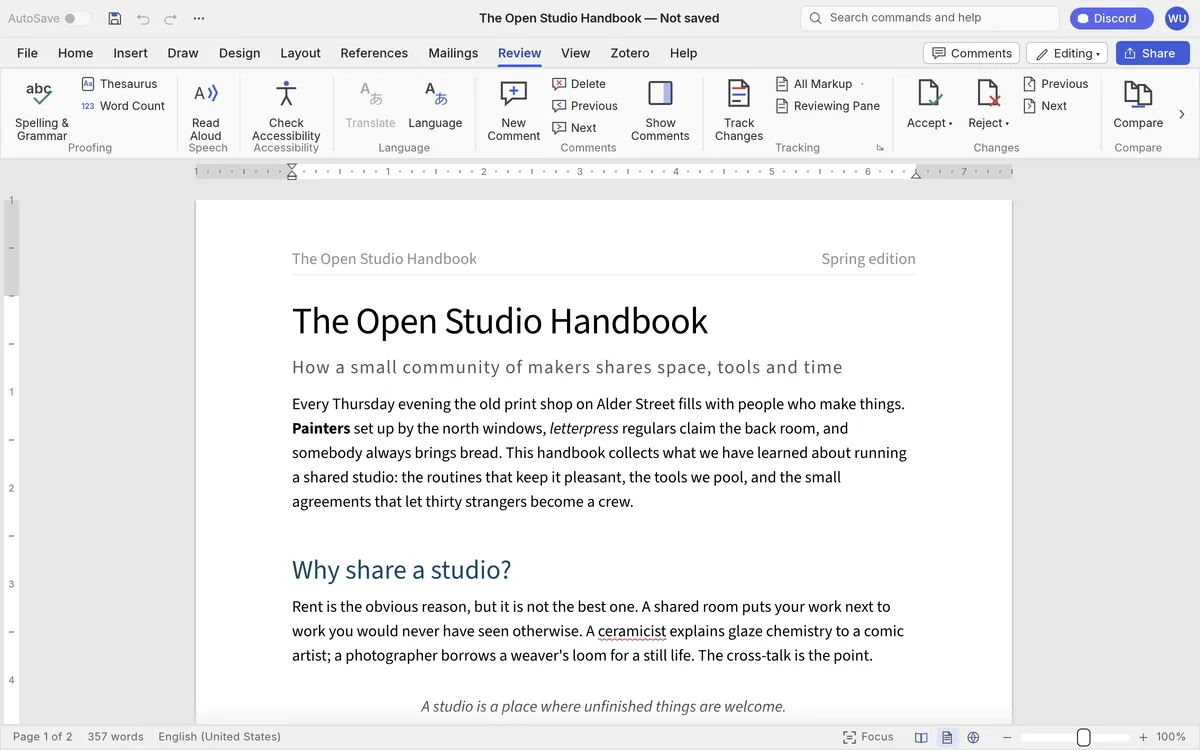Expand the All Markup dropdown

tap(862, 84)
